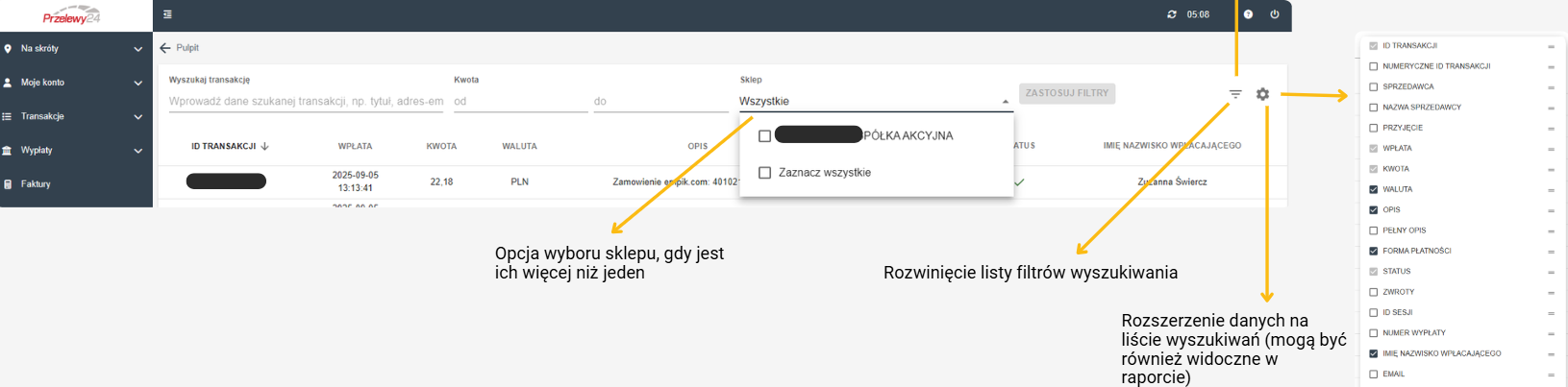Open the help question mark icon
This screenshot has height=387, width=1568.
(x=1248, y=14)
